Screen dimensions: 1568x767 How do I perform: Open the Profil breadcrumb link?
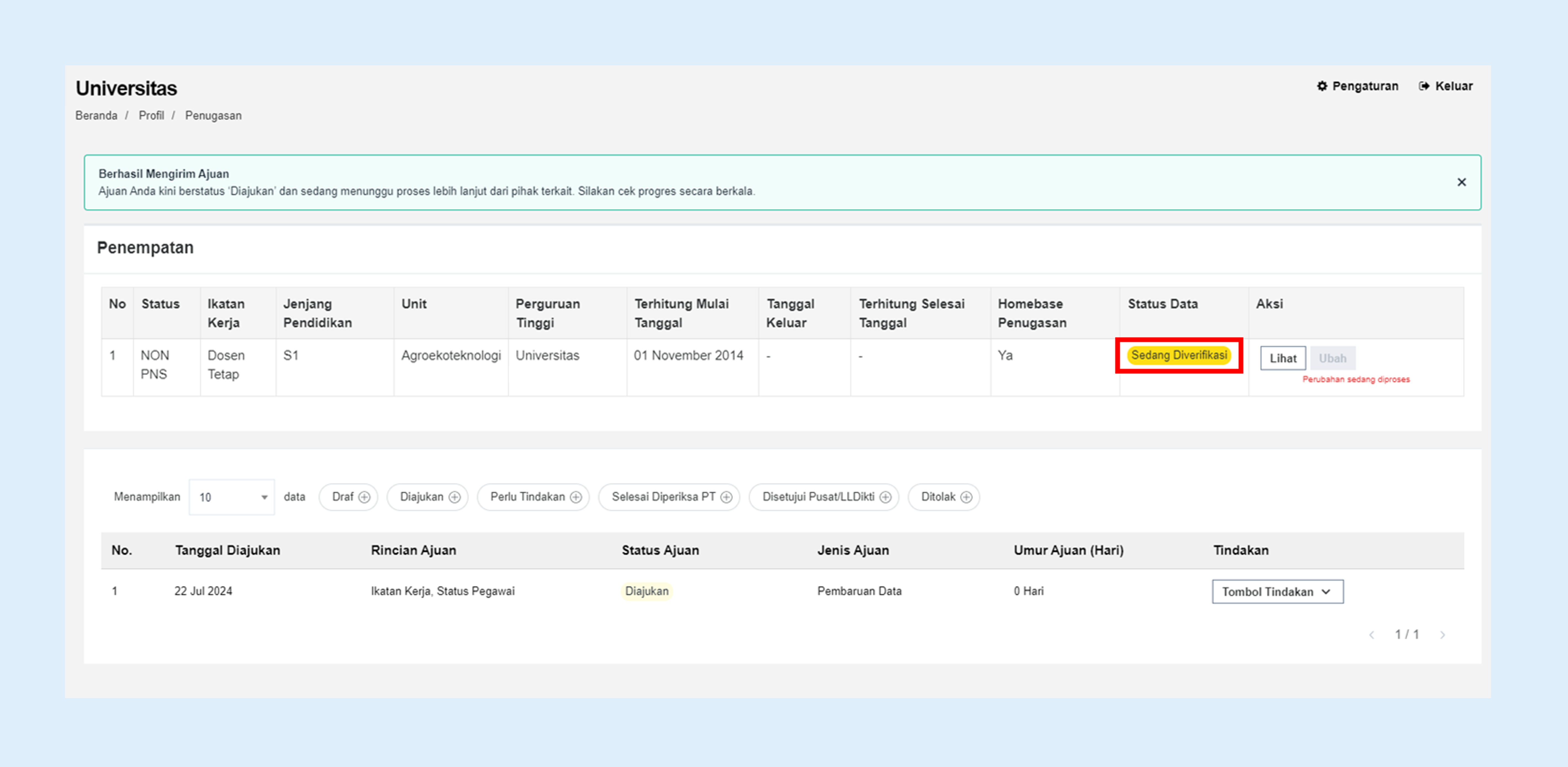coord(151,116)
